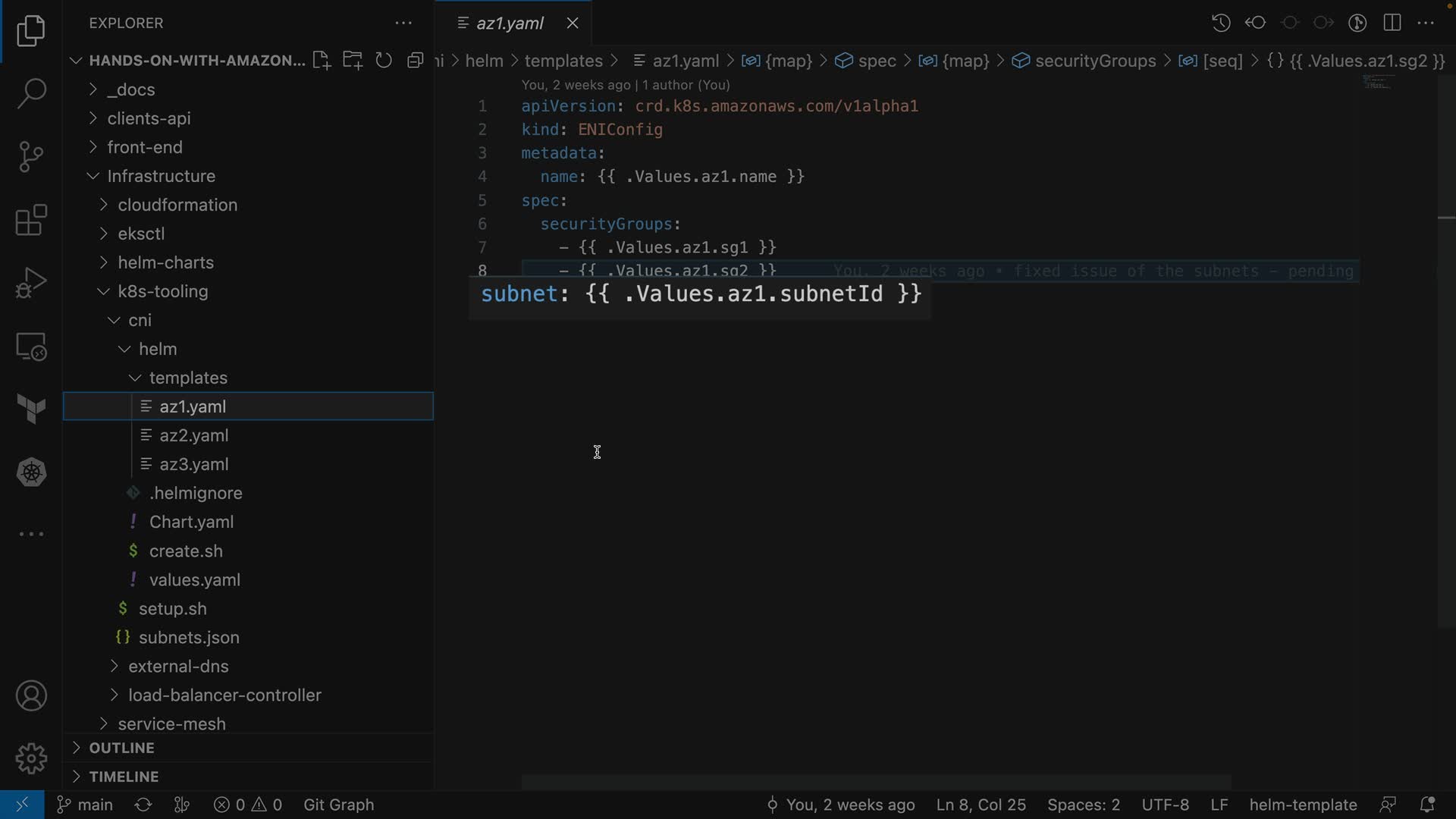
Task: Change helm-template language mode
Action: pos(1302,805)
